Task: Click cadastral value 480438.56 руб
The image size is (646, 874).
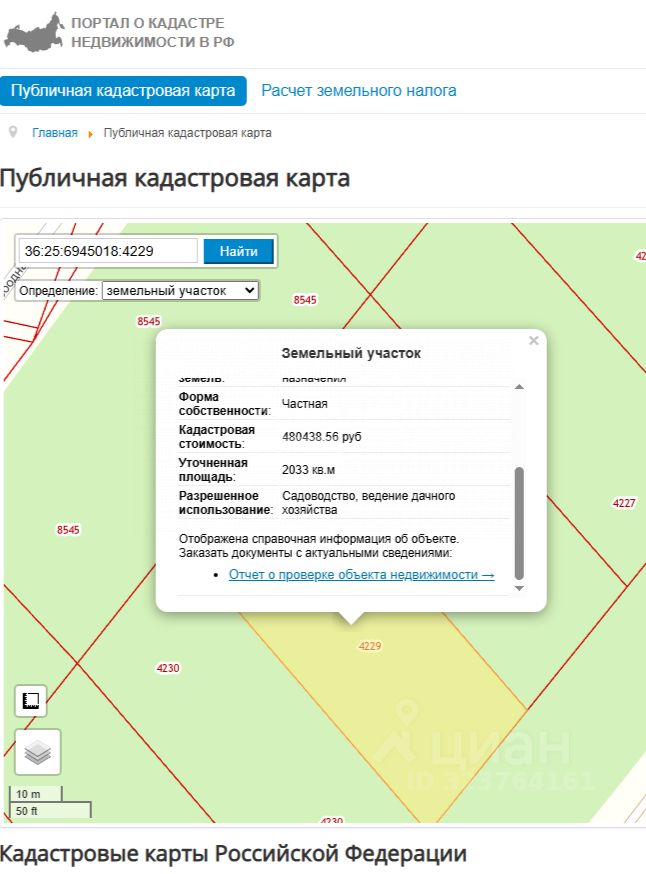Action: (322, 436)
